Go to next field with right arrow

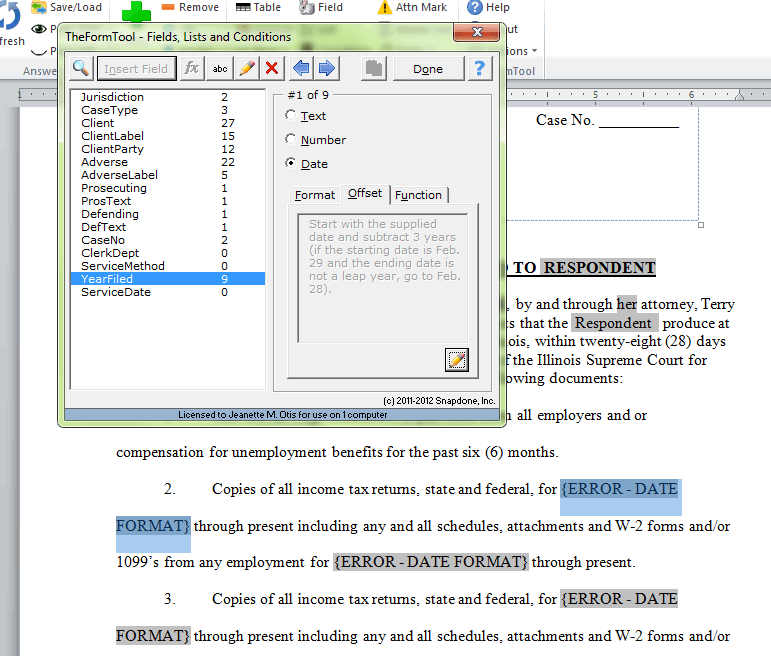click(x=326, y=69)
